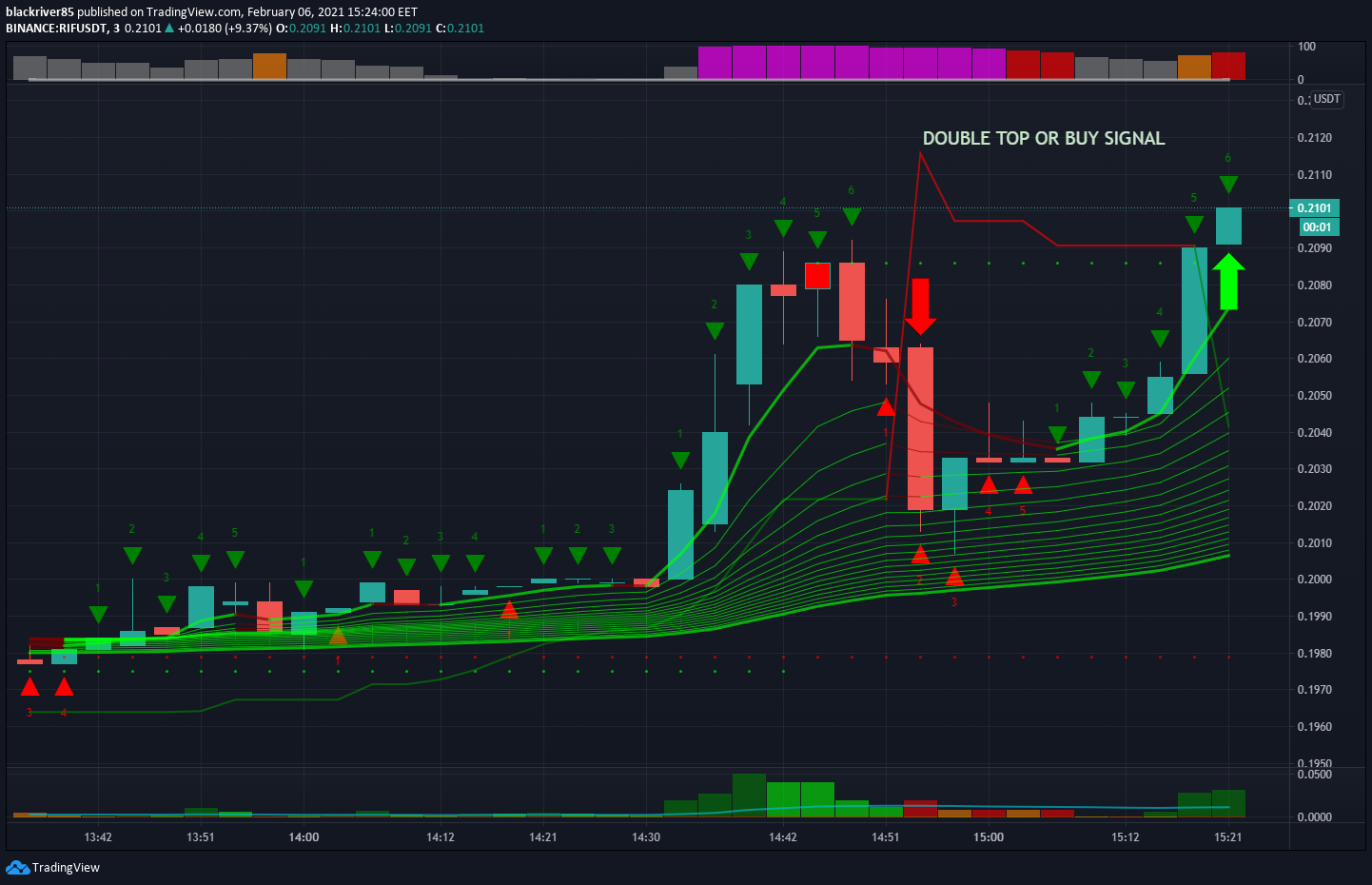Click the 15:00 time axis label

click(989, 837)
